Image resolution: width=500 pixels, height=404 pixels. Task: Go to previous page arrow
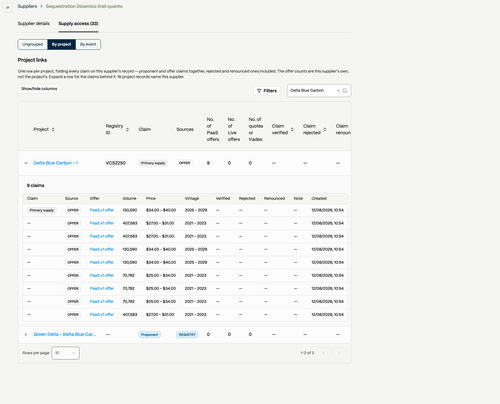click(323, 353)
